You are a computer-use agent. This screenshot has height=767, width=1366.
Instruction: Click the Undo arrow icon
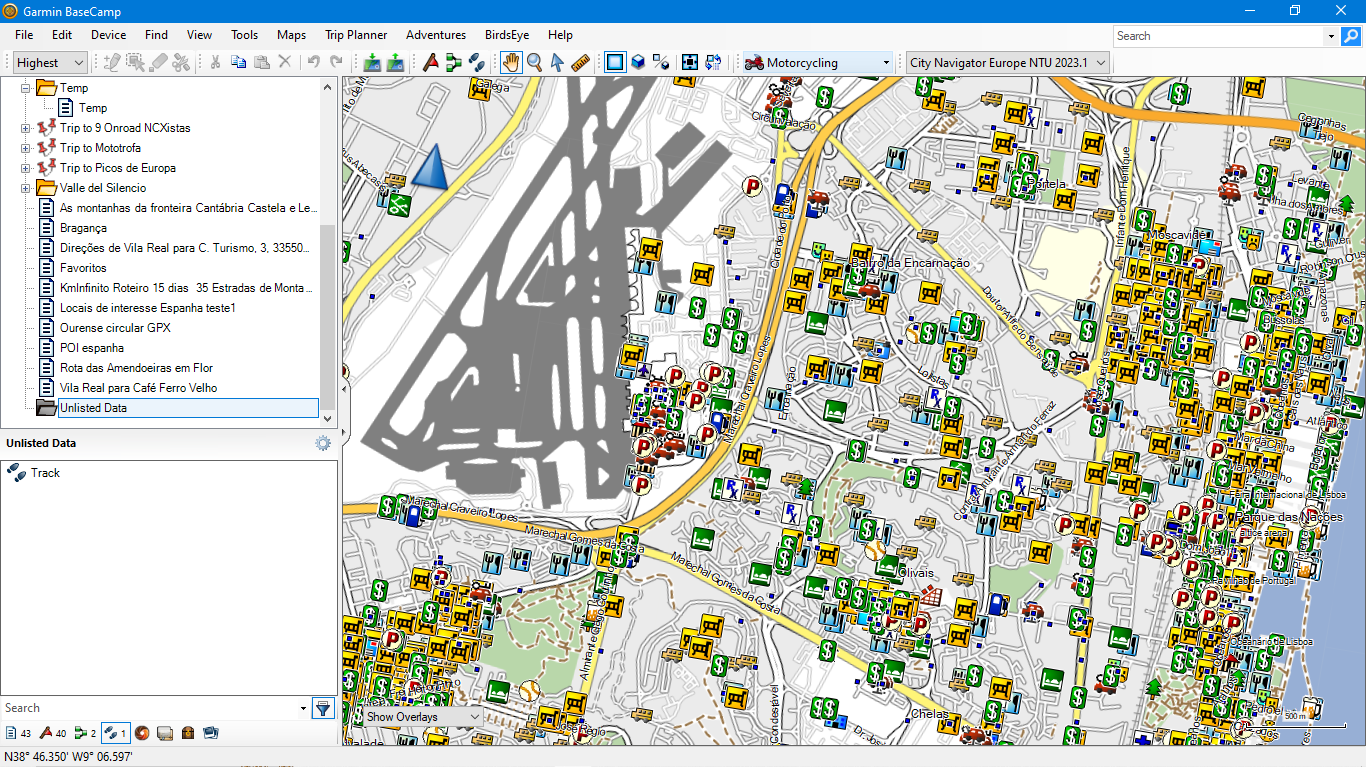pyautogui.click(x=313, y=62)
